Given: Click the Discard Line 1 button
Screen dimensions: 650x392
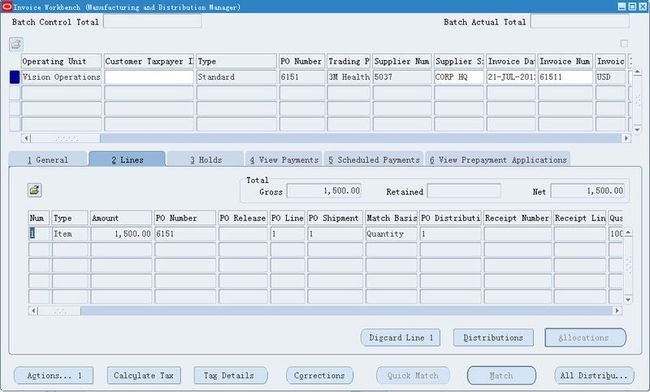Looking at the screenshot, I should pos(400,338).
